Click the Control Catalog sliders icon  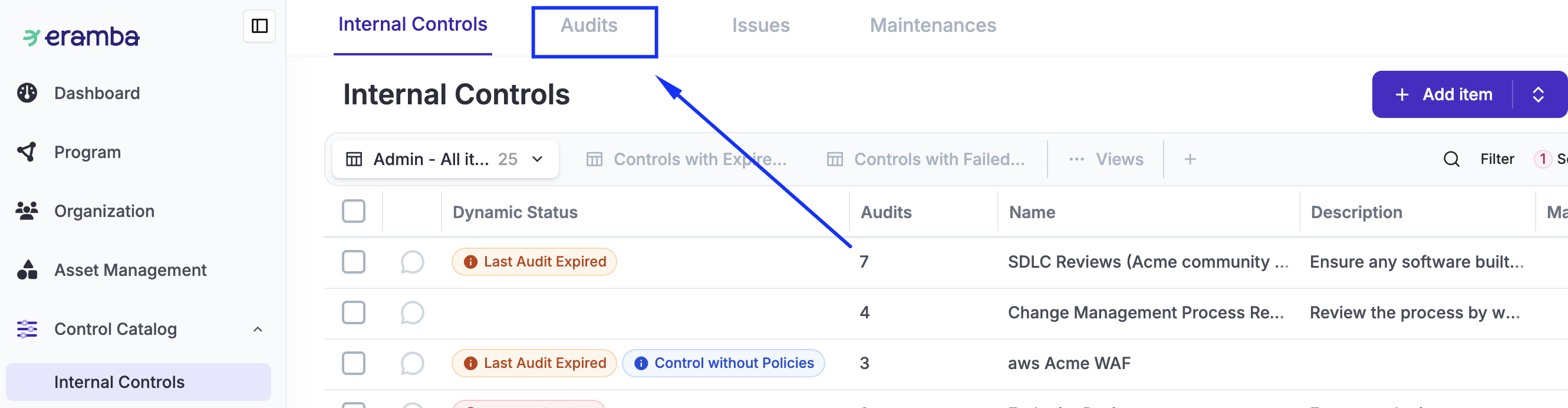(x=27, y=329)
